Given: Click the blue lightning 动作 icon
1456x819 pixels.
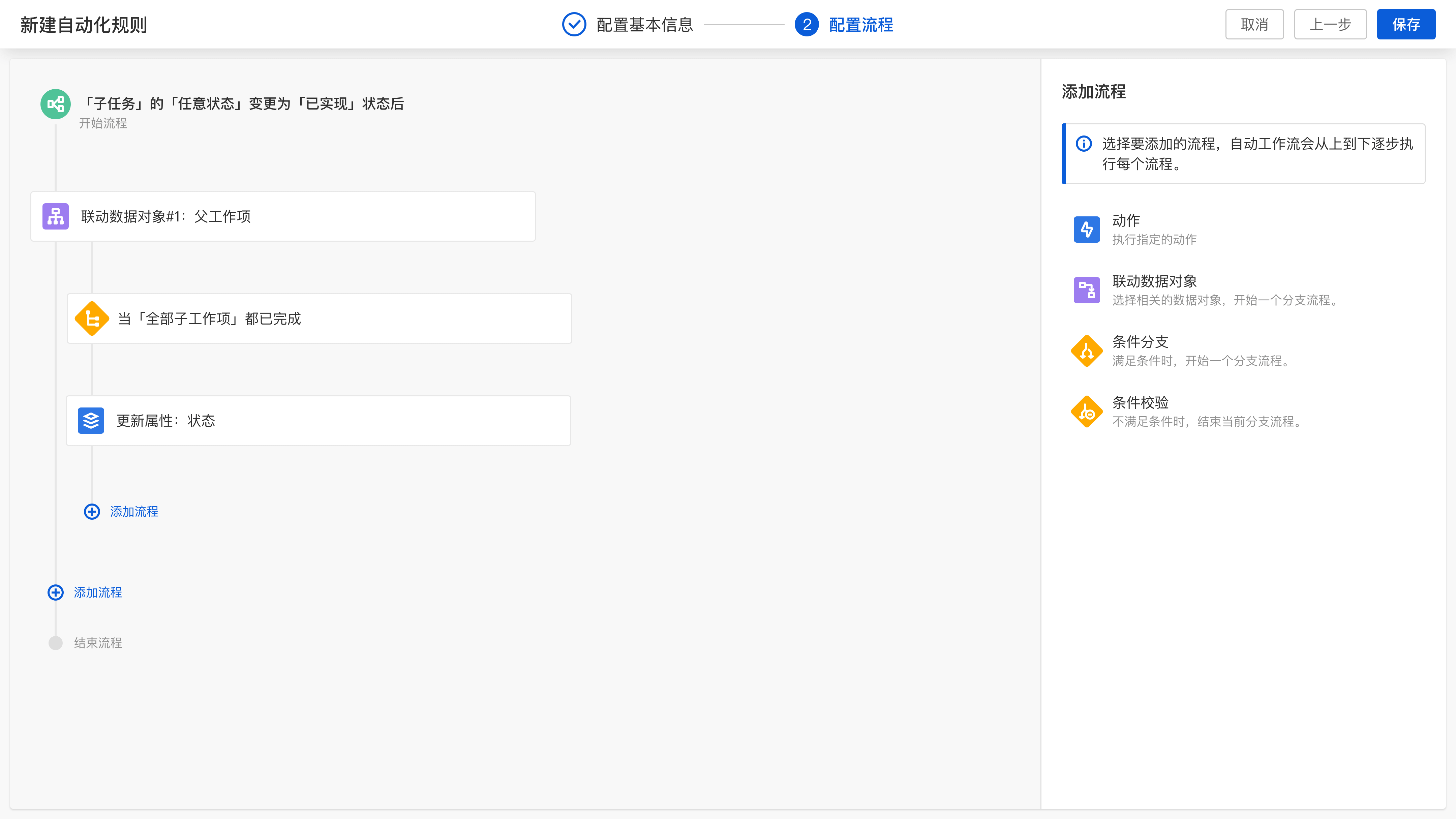Looking at the screenshot, I should (x=1086, y=230).
